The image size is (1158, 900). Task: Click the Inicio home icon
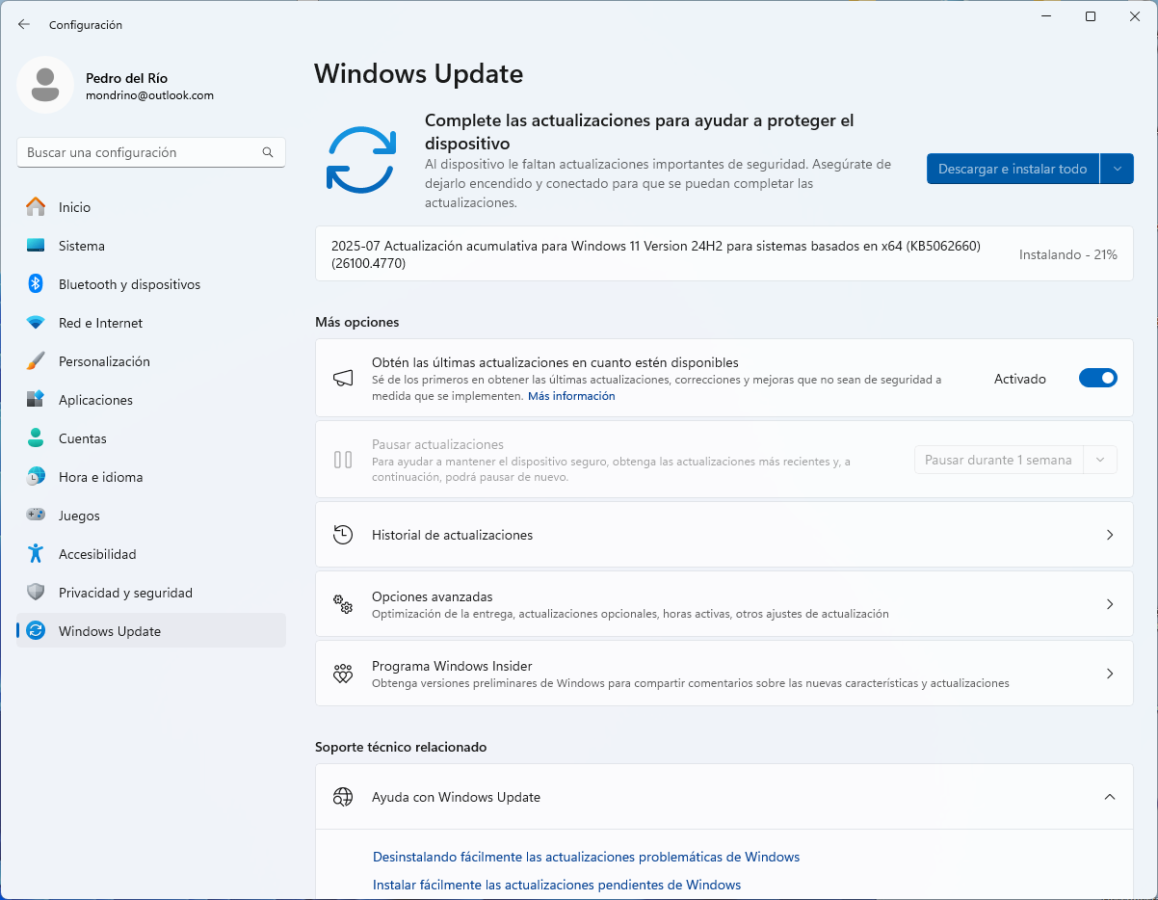35,207
